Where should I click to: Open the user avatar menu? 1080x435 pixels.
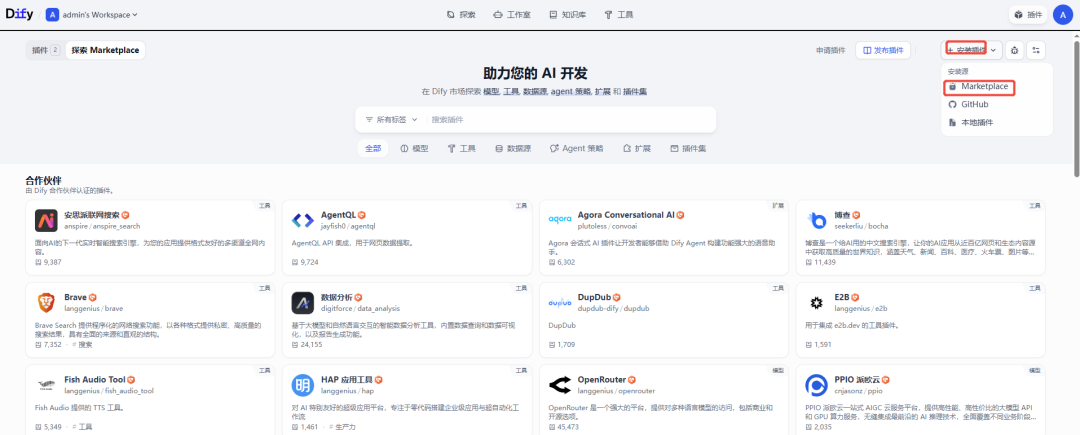pos(1063,14)
